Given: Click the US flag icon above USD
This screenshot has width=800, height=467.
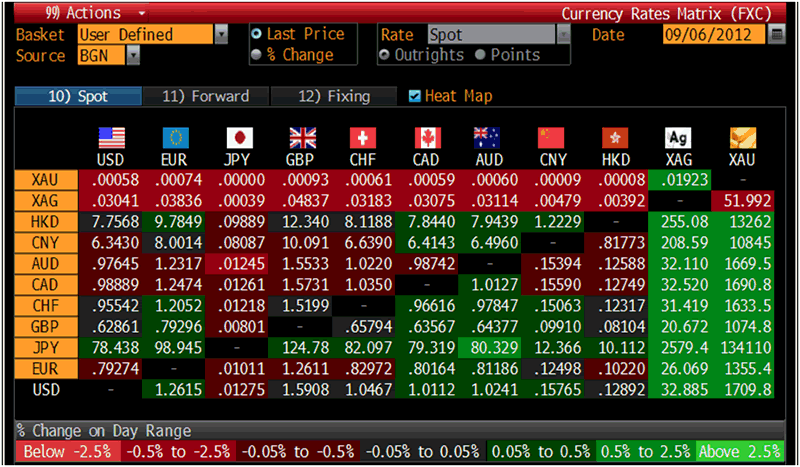Looking at the screenshot, I should pyautogui.click(x=110, y=138).
